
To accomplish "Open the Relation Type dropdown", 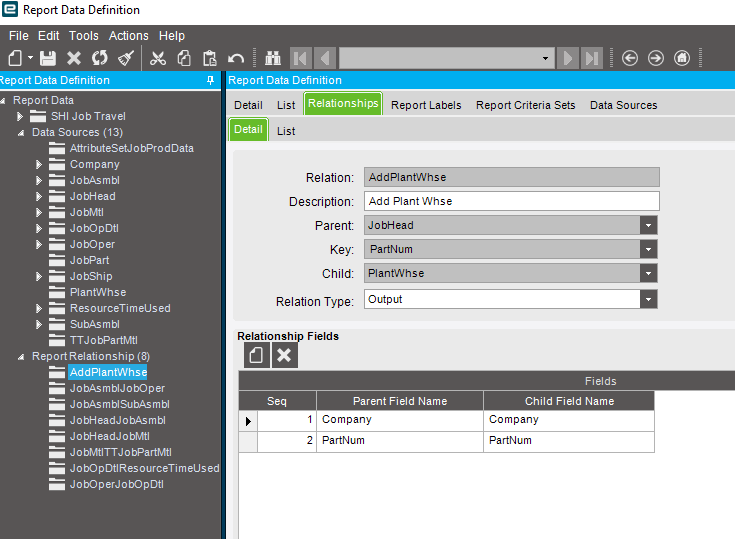I will (649, 299).
